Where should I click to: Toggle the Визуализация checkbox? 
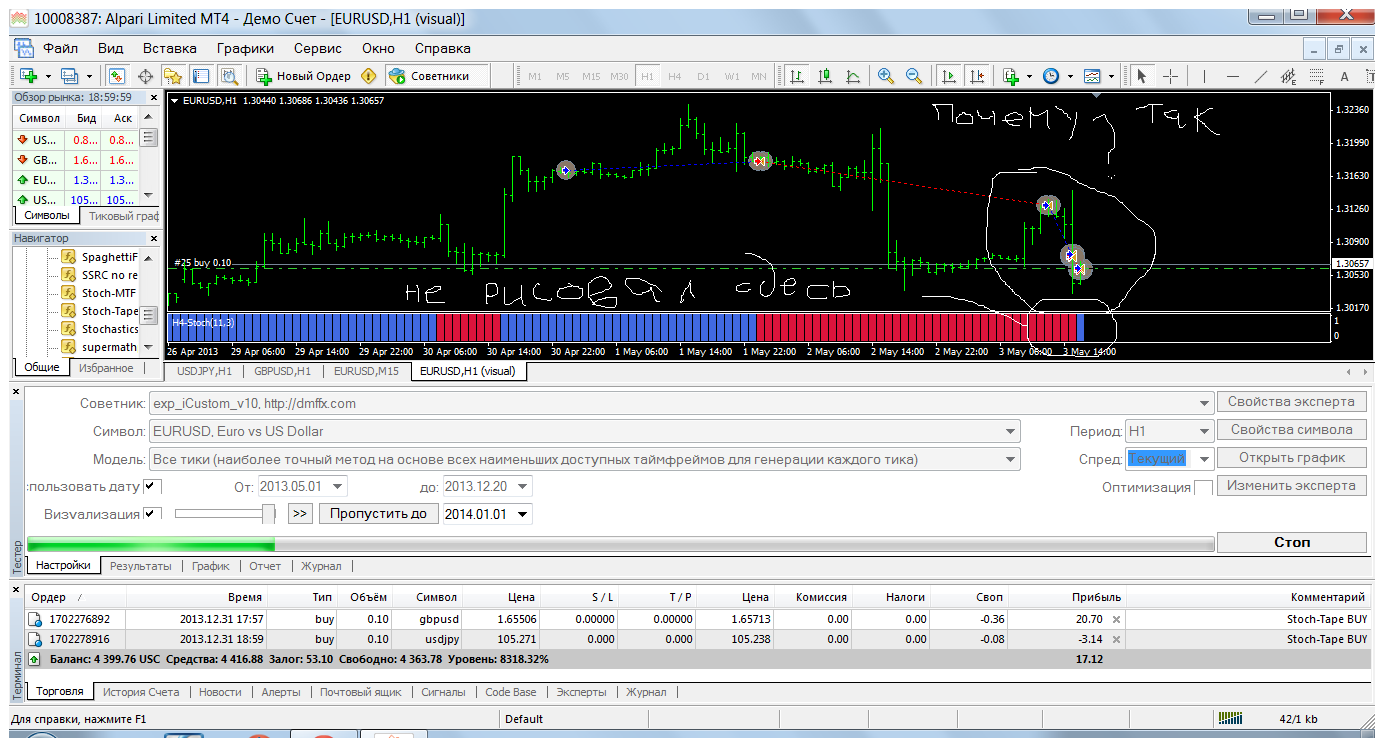coord(153,514)
